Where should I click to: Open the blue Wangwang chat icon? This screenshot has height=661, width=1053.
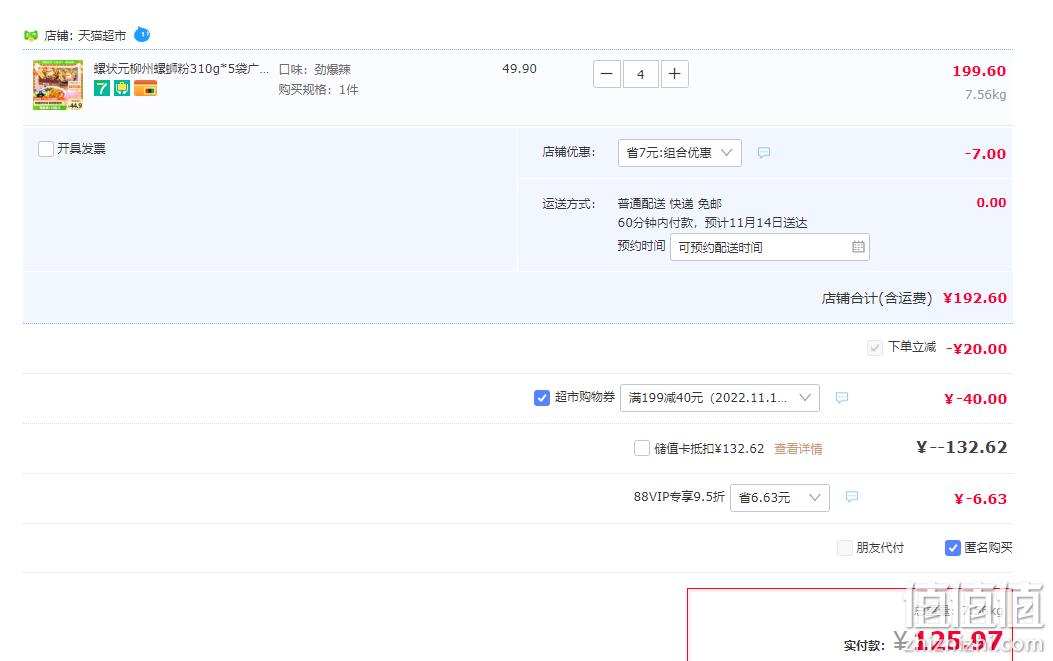point(142,34)
